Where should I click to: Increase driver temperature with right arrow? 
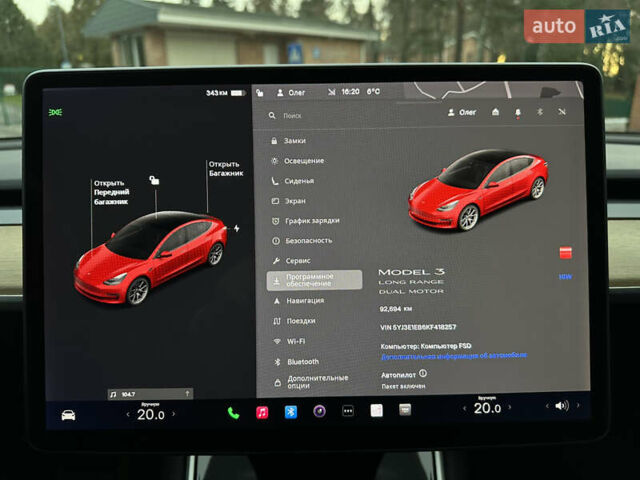click(x=174, y=414)
